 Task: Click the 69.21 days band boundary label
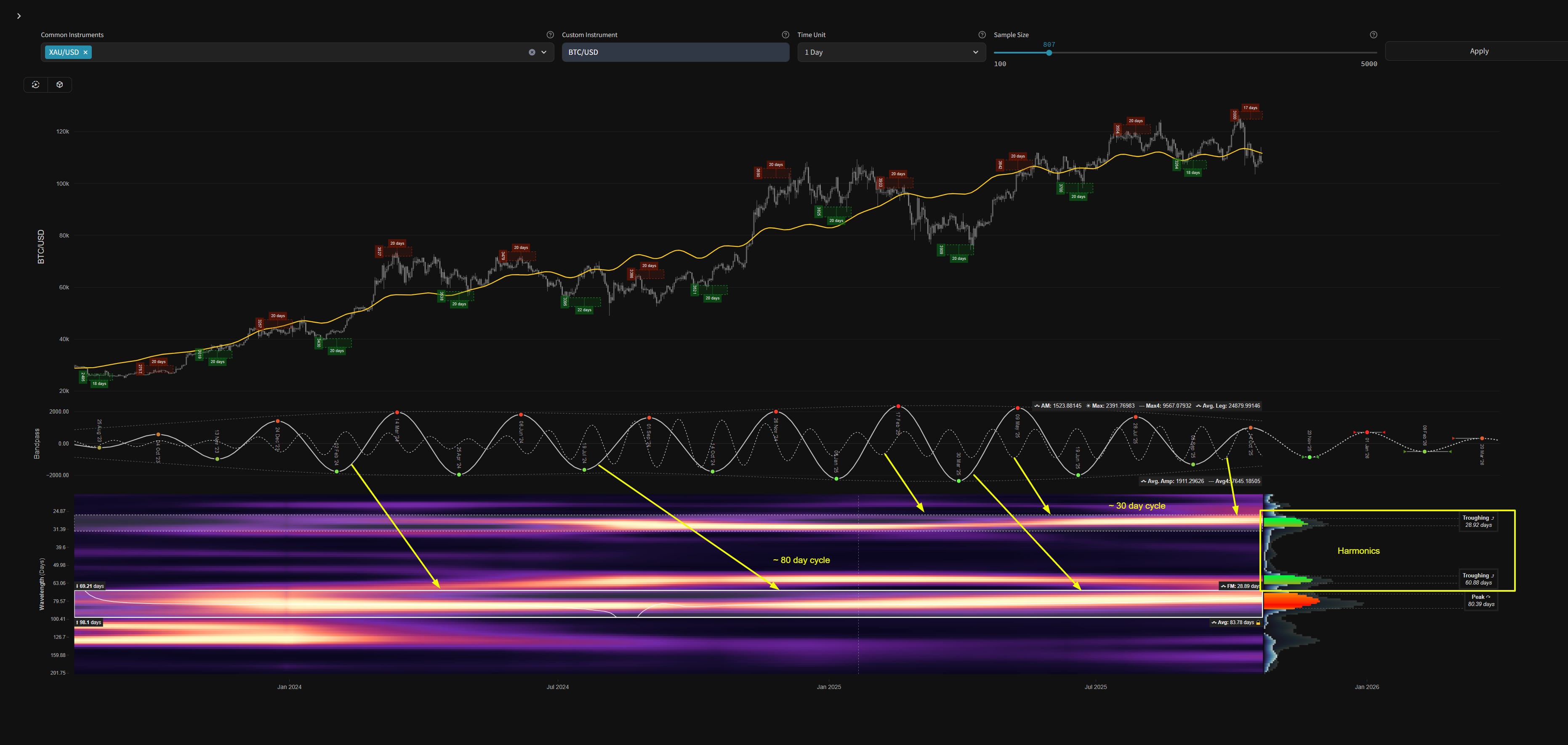point(90,586)
